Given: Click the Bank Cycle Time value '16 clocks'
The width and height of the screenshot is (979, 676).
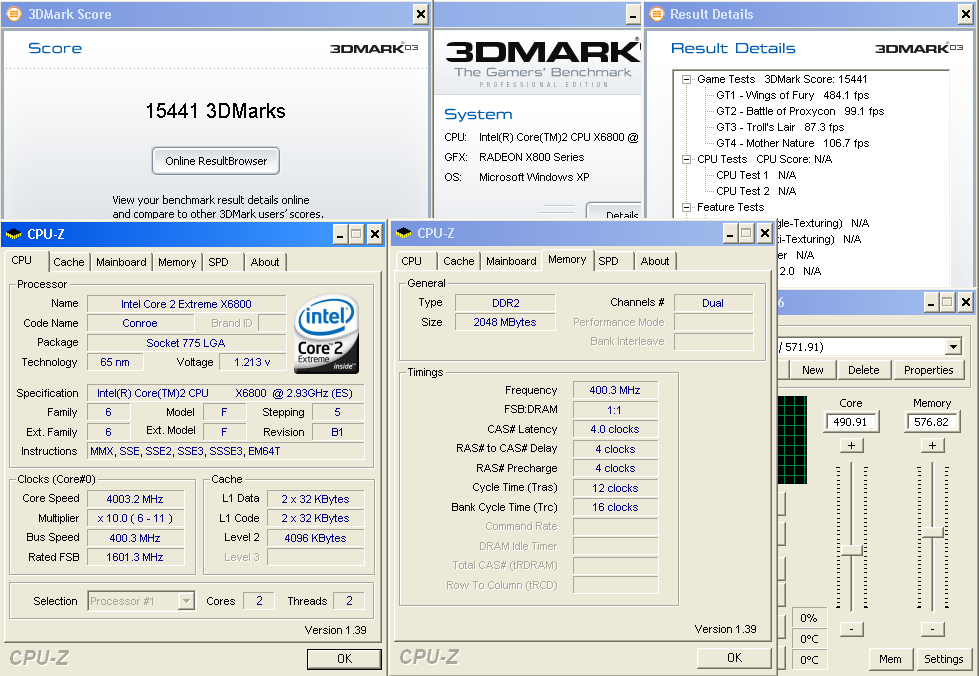Looking at the screenshot, I should 615,507.
